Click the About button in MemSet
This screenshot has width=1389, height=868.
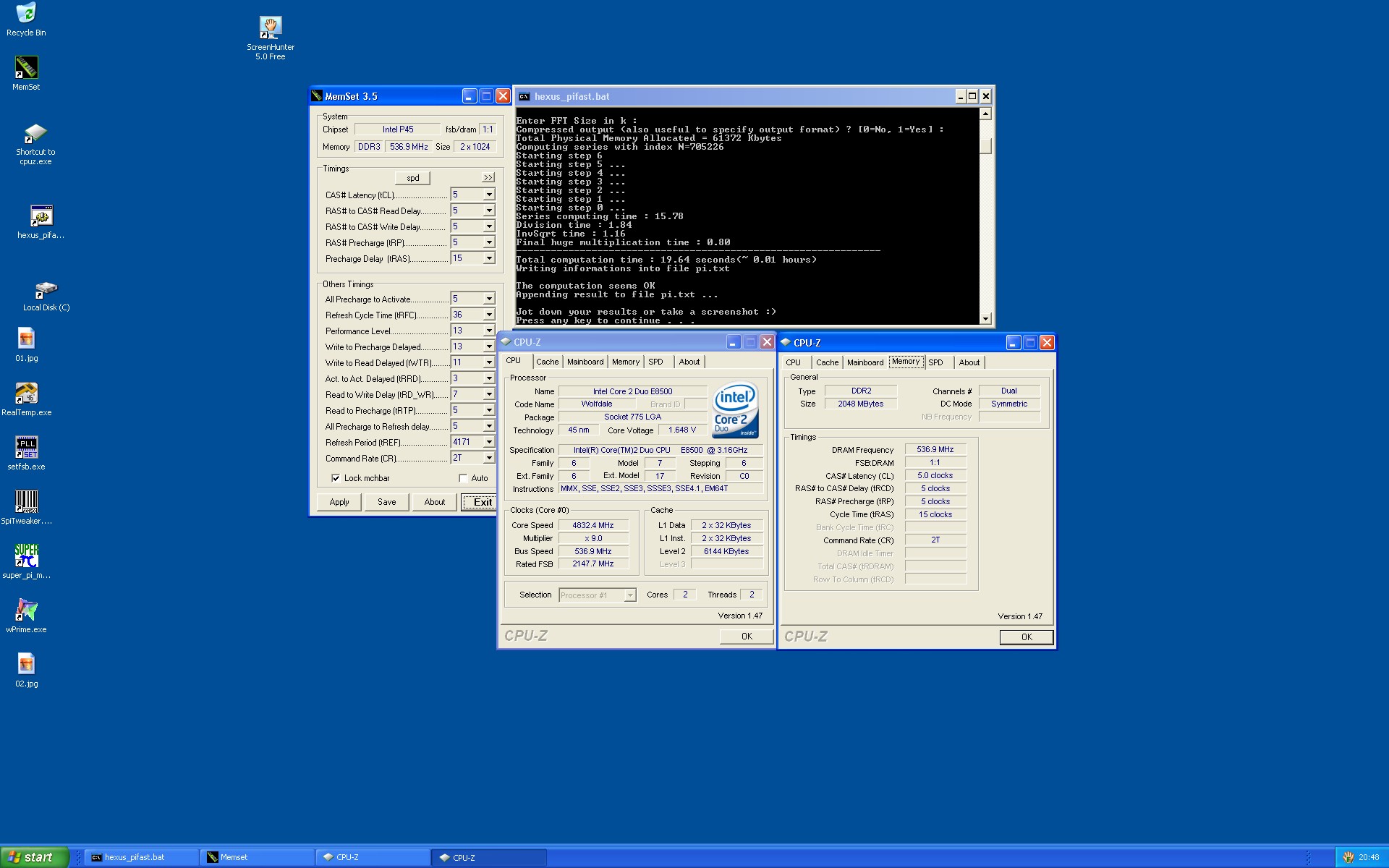435,502
